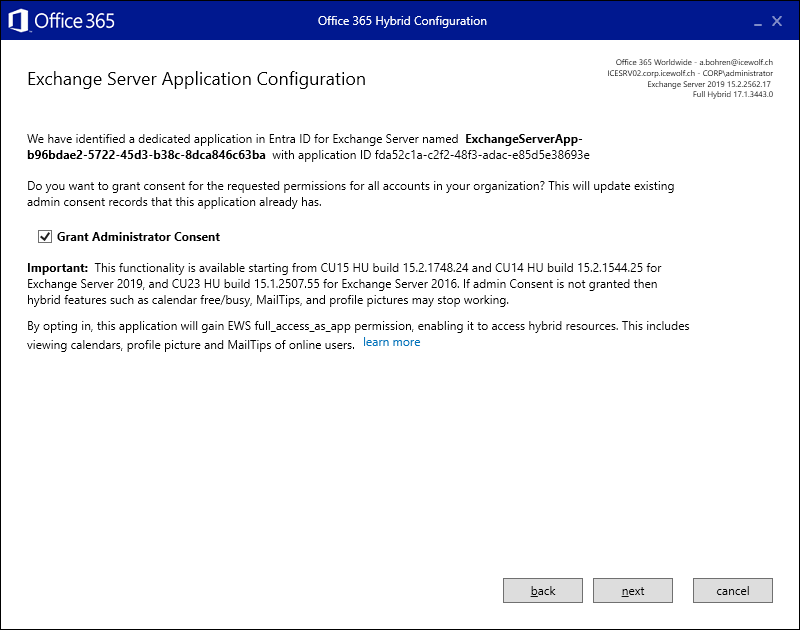Click the Grant Administrator Consent label
This screenshot has width=800, height=630.
coord(138,237)
